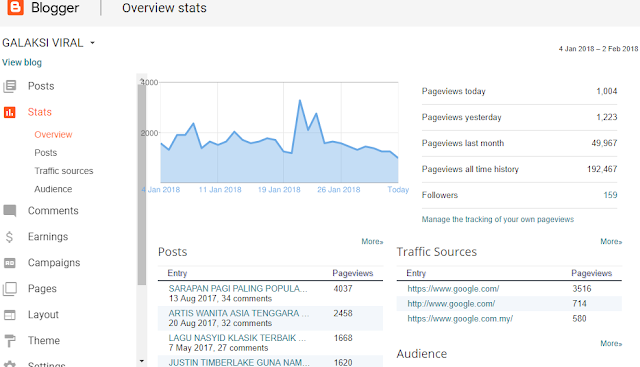Click the Pages icon in sidebar
This screenshot has height=367, width=640.
pos(10,289)
